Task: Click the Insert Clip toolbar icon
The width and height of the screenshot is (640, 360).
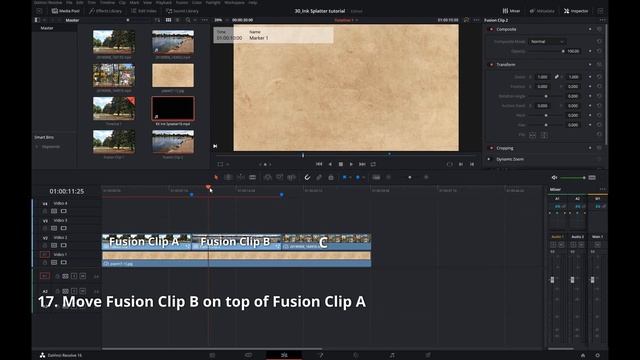Action: (x=267, y=178)
